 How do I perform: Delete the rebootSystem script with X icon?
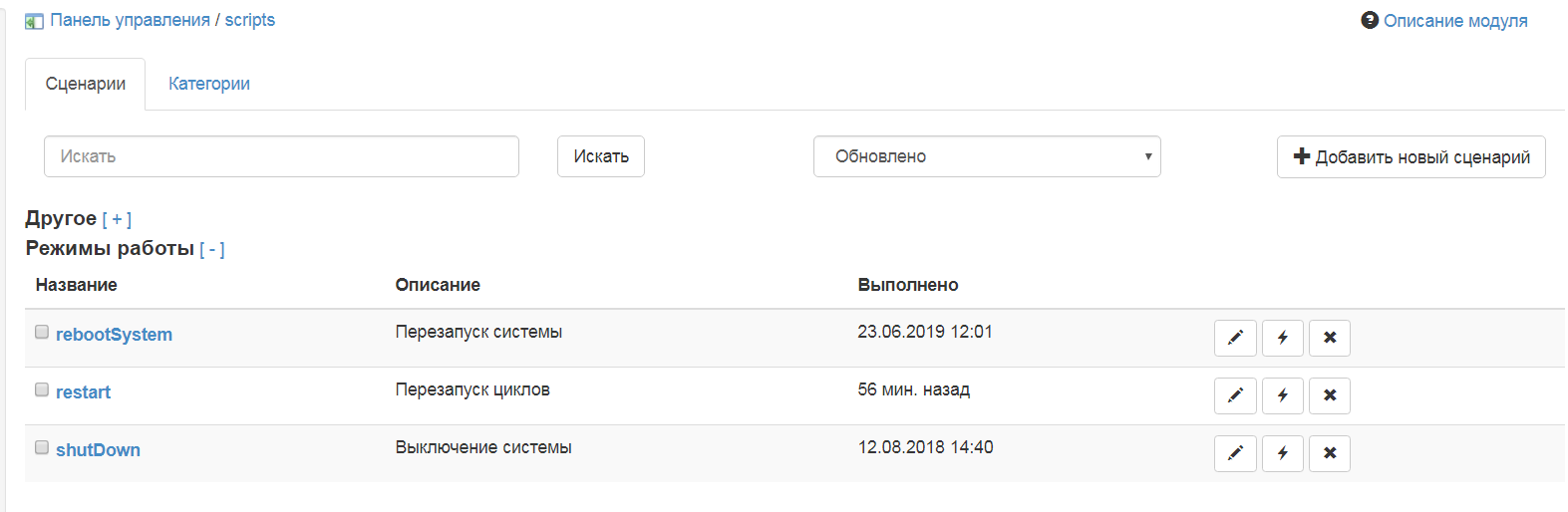tap(1330, 338)
